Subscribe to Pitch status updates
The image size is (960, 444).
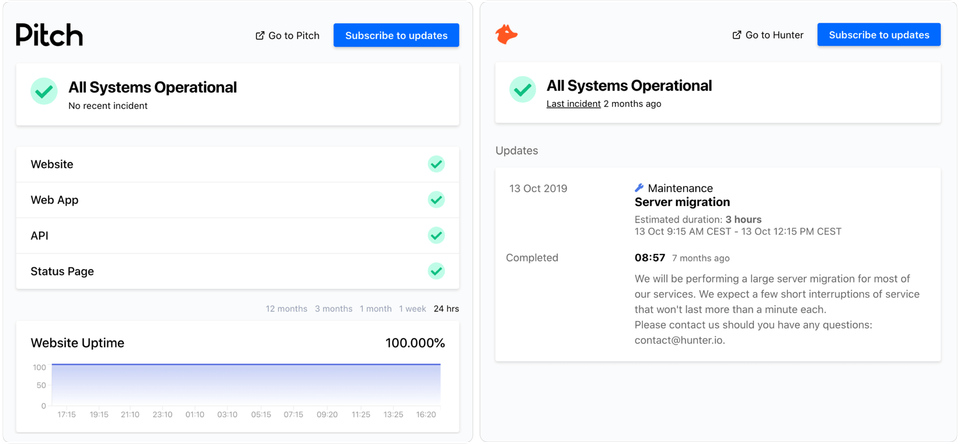[x=396, y=35]
